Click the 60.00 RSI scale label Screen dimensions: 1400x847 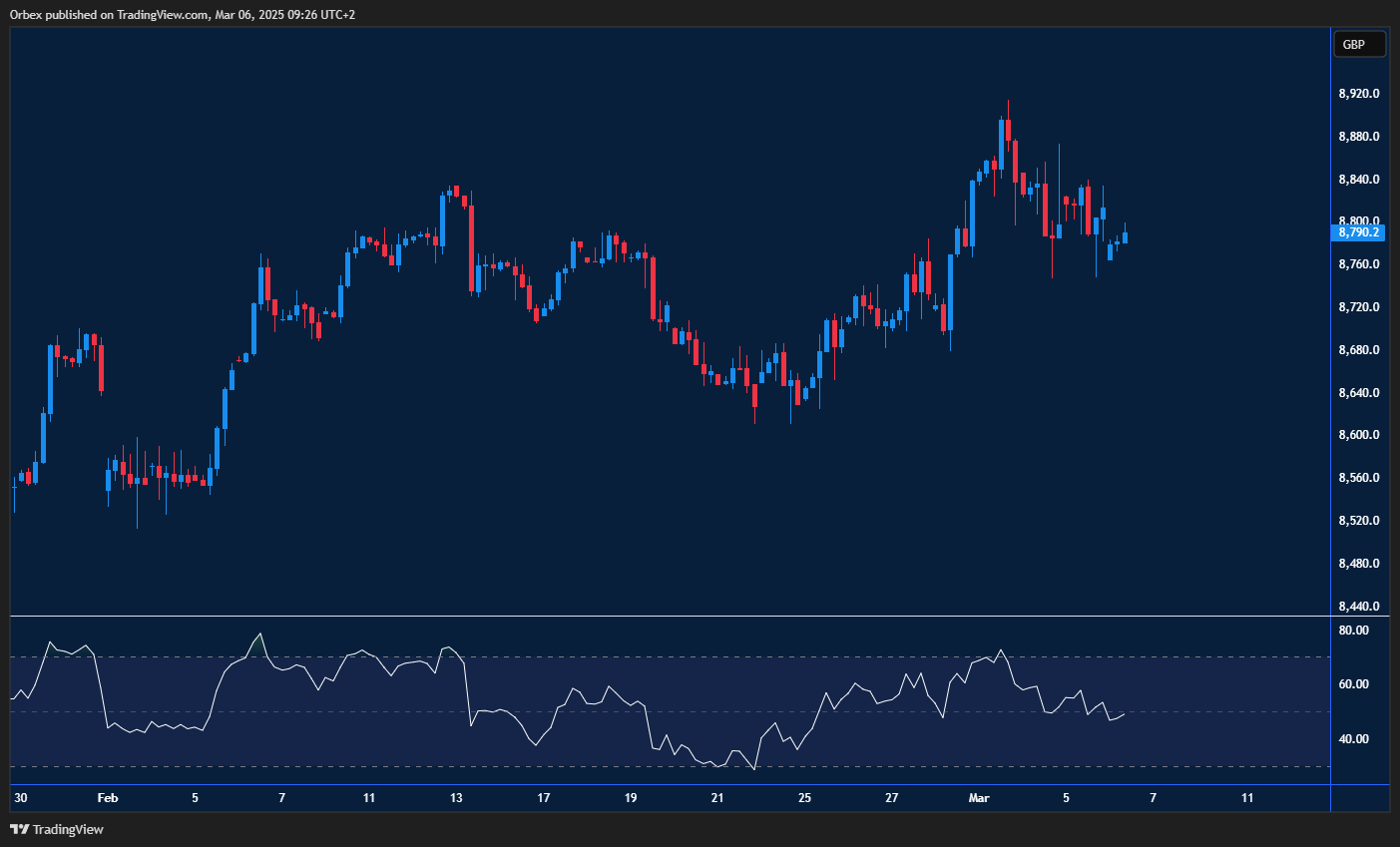click(1353, 684)
